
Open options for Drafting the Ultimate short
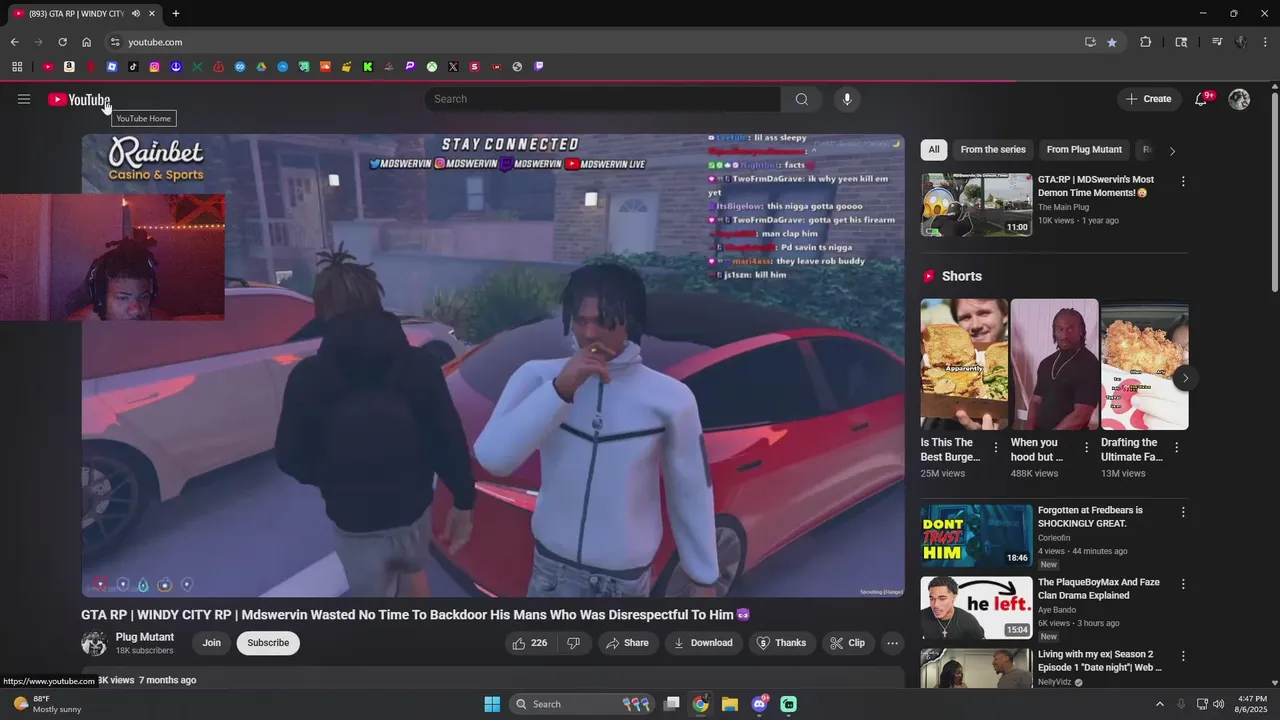1176,447
